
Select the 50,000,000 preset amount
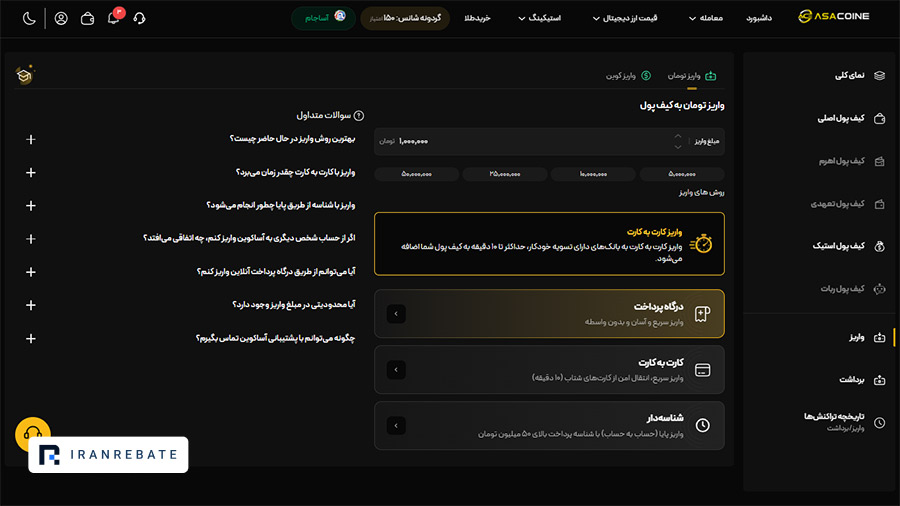click(416, 174)
